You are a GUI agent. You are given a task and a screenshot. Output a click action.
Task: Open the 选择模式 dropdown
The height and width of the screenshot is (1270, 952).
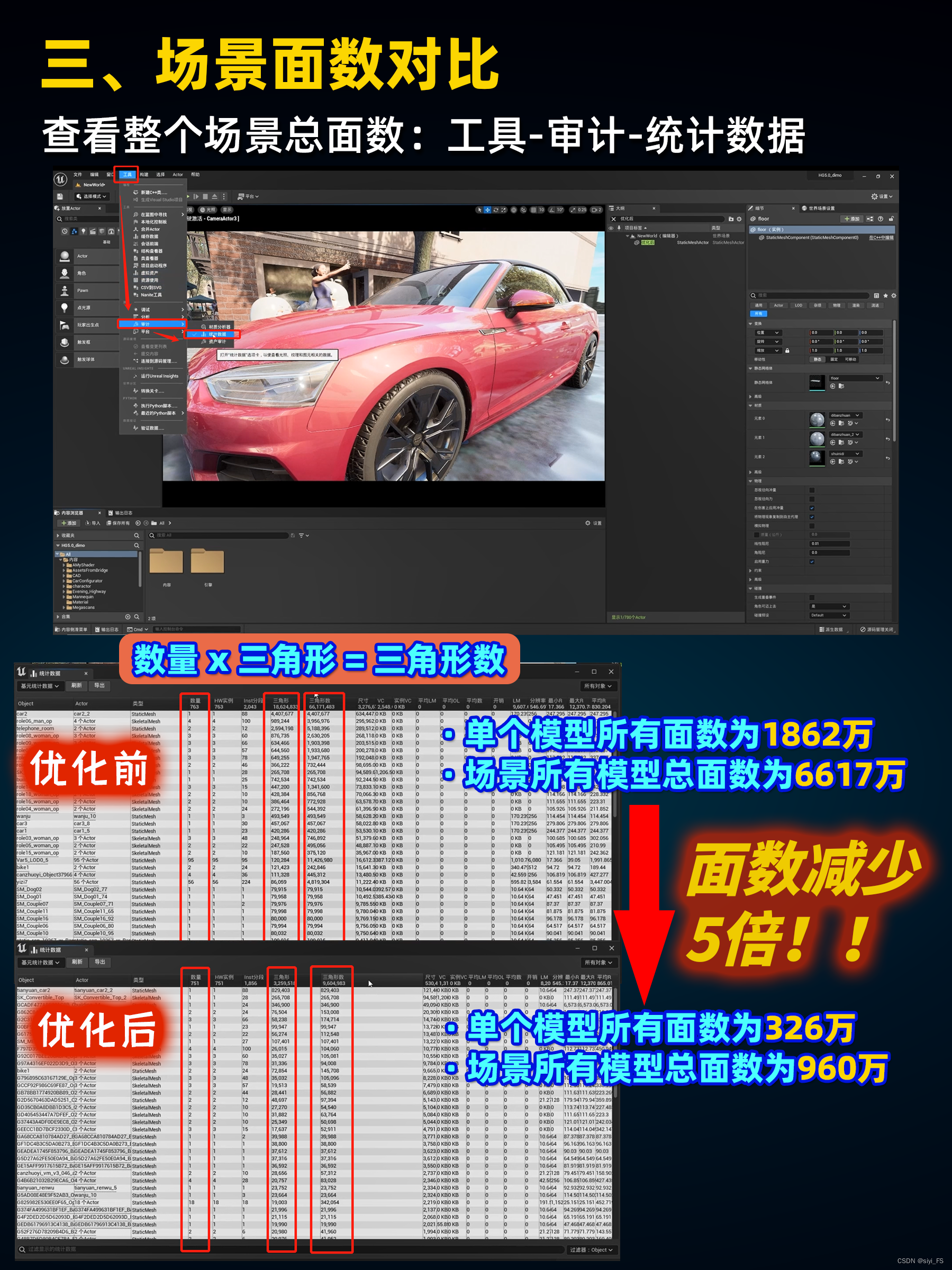coord(92,196)
